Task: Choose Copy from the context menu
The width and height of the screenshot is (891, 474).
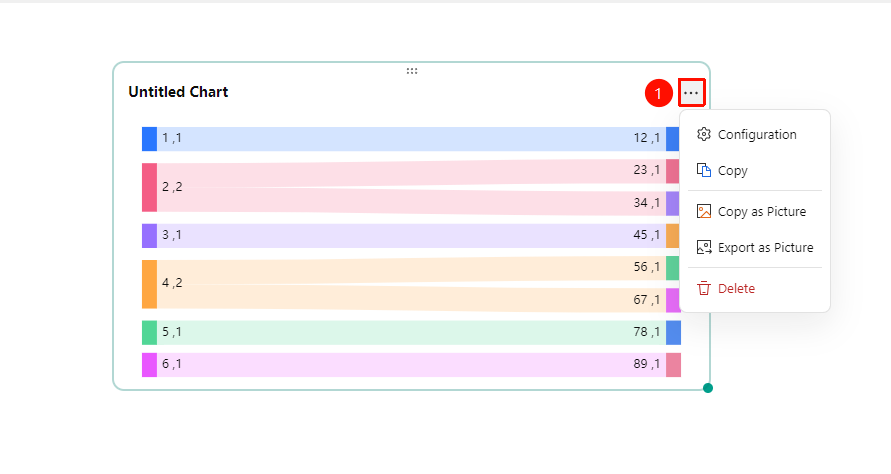Action: click(755, 170)
